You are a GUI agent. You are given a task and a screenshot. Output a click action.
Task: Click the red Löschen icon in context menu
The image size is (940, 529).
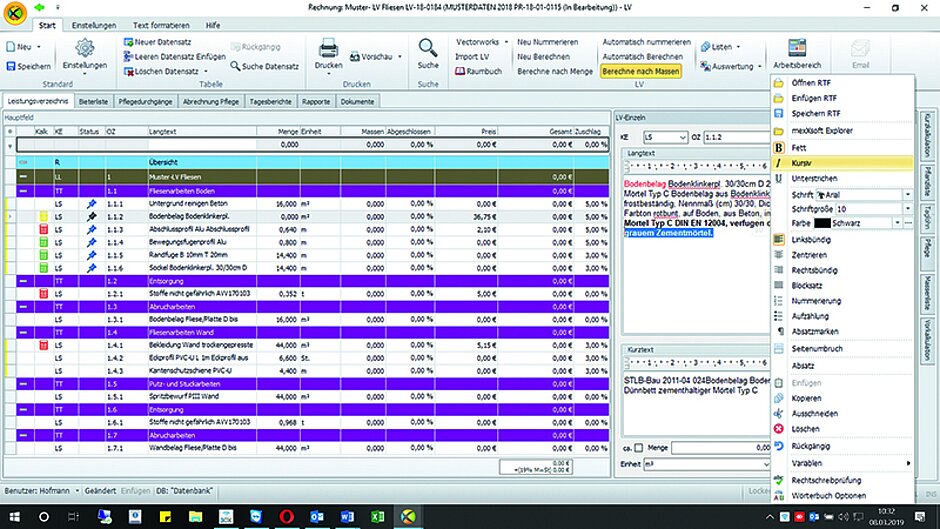click(x=781, y=428)
